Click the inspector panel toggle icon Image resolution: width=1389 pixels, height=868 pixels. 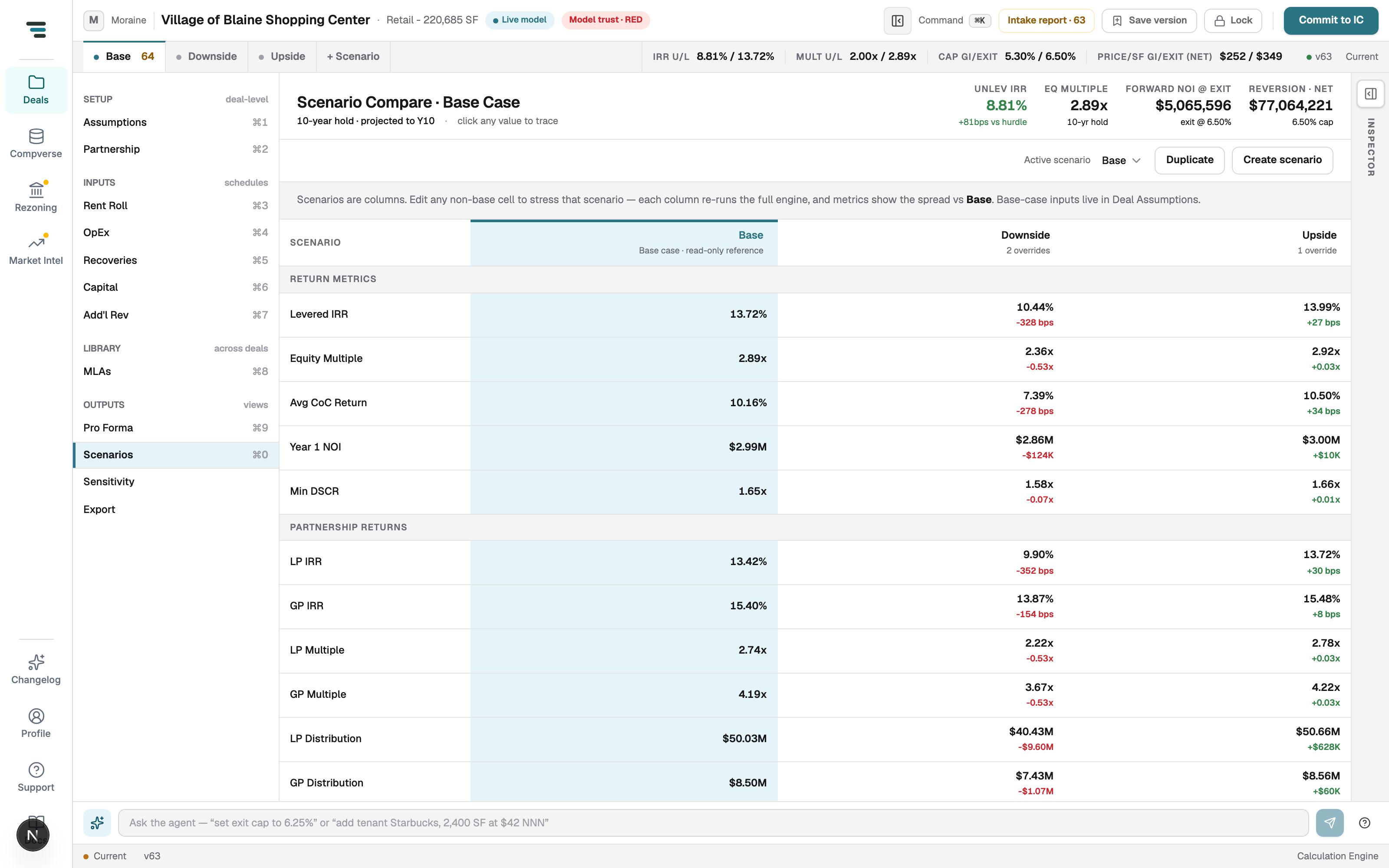point(1371,94)
